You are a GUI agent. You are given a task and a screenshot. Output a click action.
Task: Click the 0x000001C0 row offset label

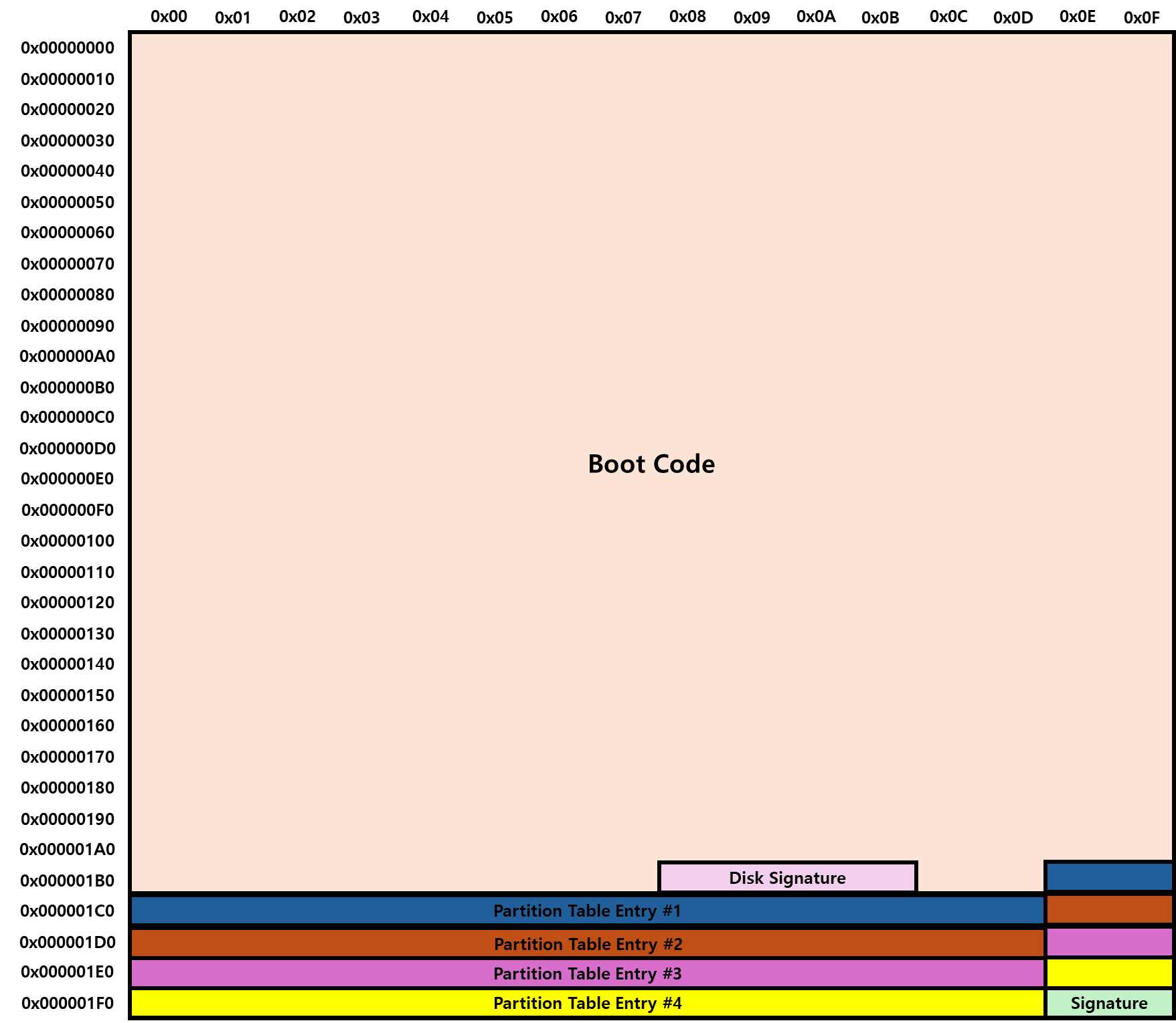68,911
